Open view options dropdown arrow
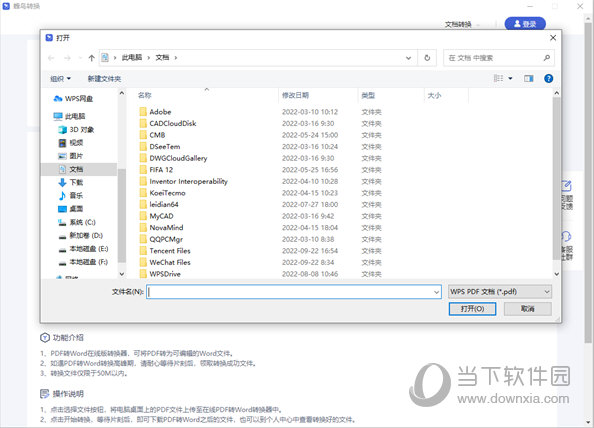 pos(510,78)
